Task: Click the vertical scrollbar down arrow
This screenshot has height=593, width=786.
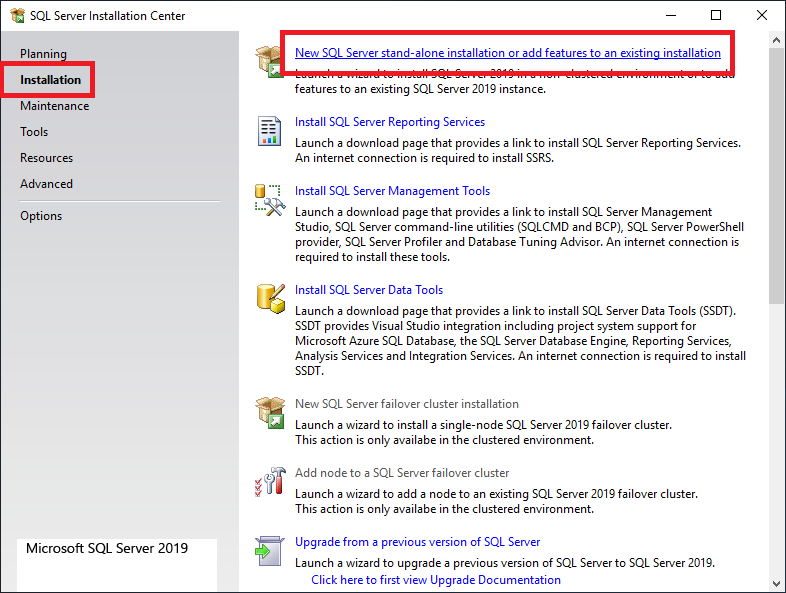Action: coord(777,582)
